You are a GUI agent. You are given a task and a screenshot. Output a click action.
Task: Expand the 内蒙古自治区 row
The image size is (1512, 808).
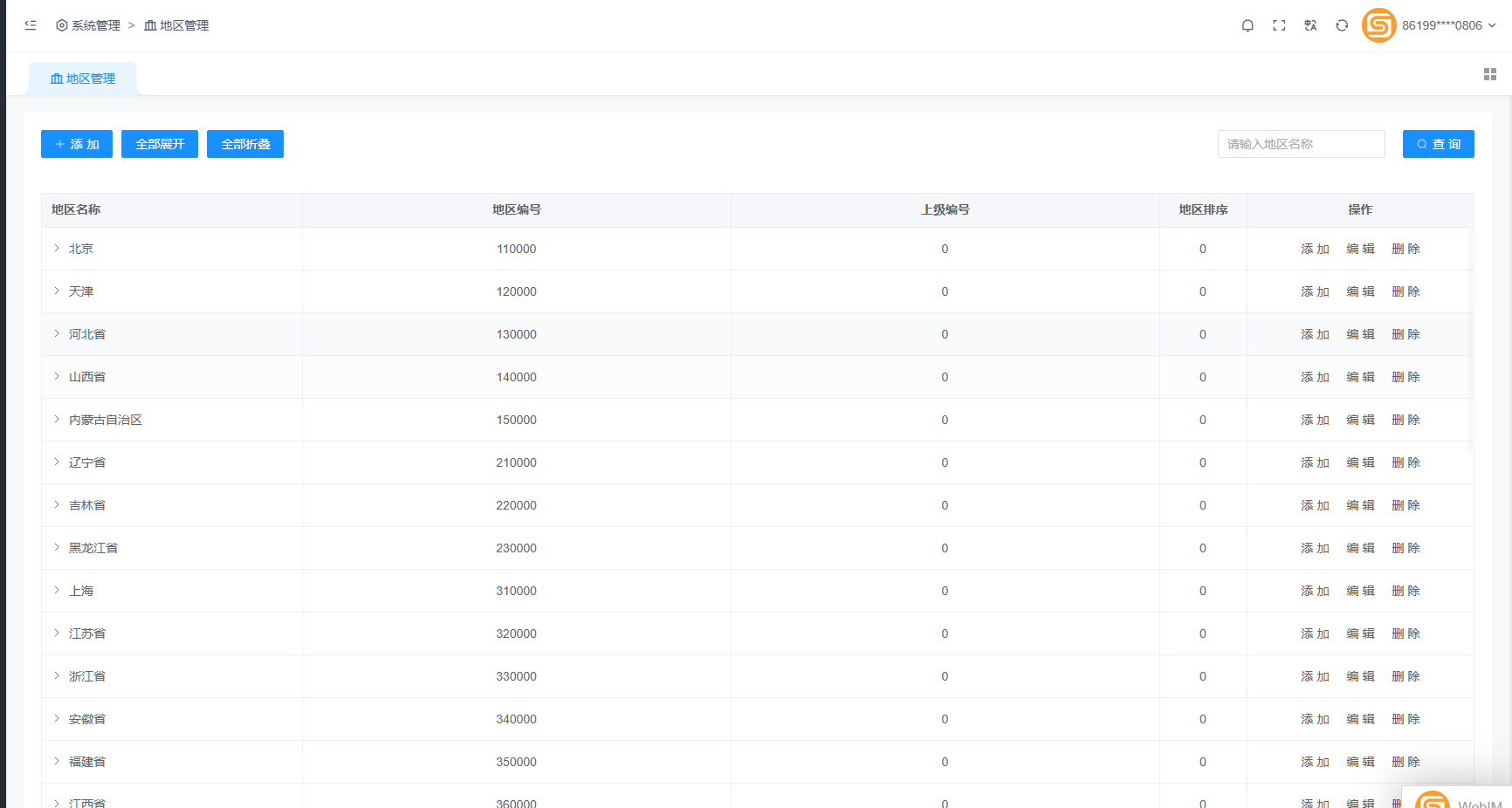click(x=57, y=420)
